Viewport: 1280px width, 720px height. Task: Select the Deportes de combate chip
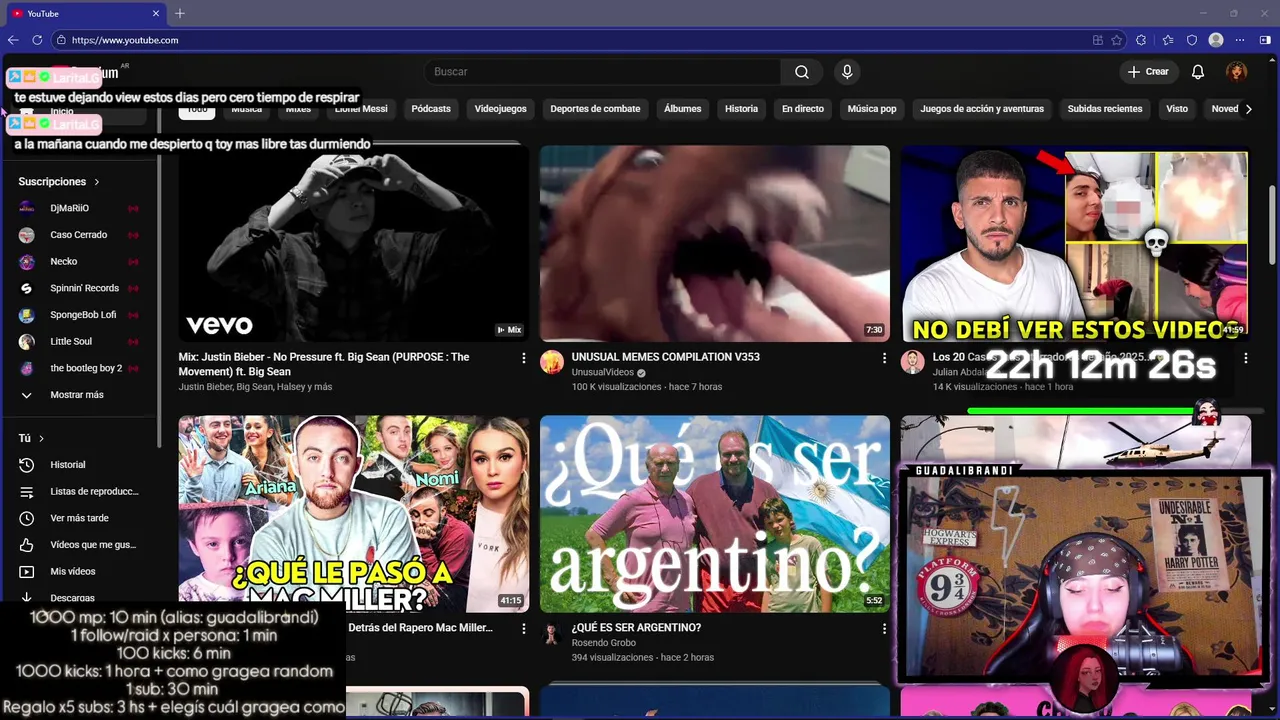coord(595,109)
